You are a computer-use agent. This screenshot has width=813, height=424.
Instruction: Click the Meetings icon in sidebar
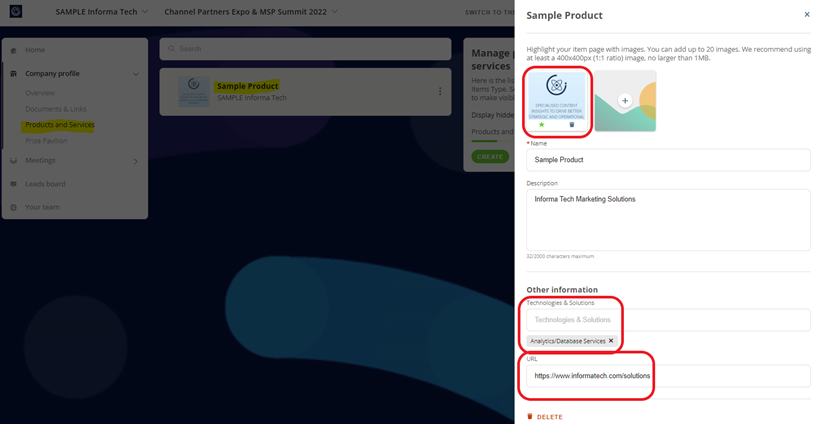click(x=13, y=161)
